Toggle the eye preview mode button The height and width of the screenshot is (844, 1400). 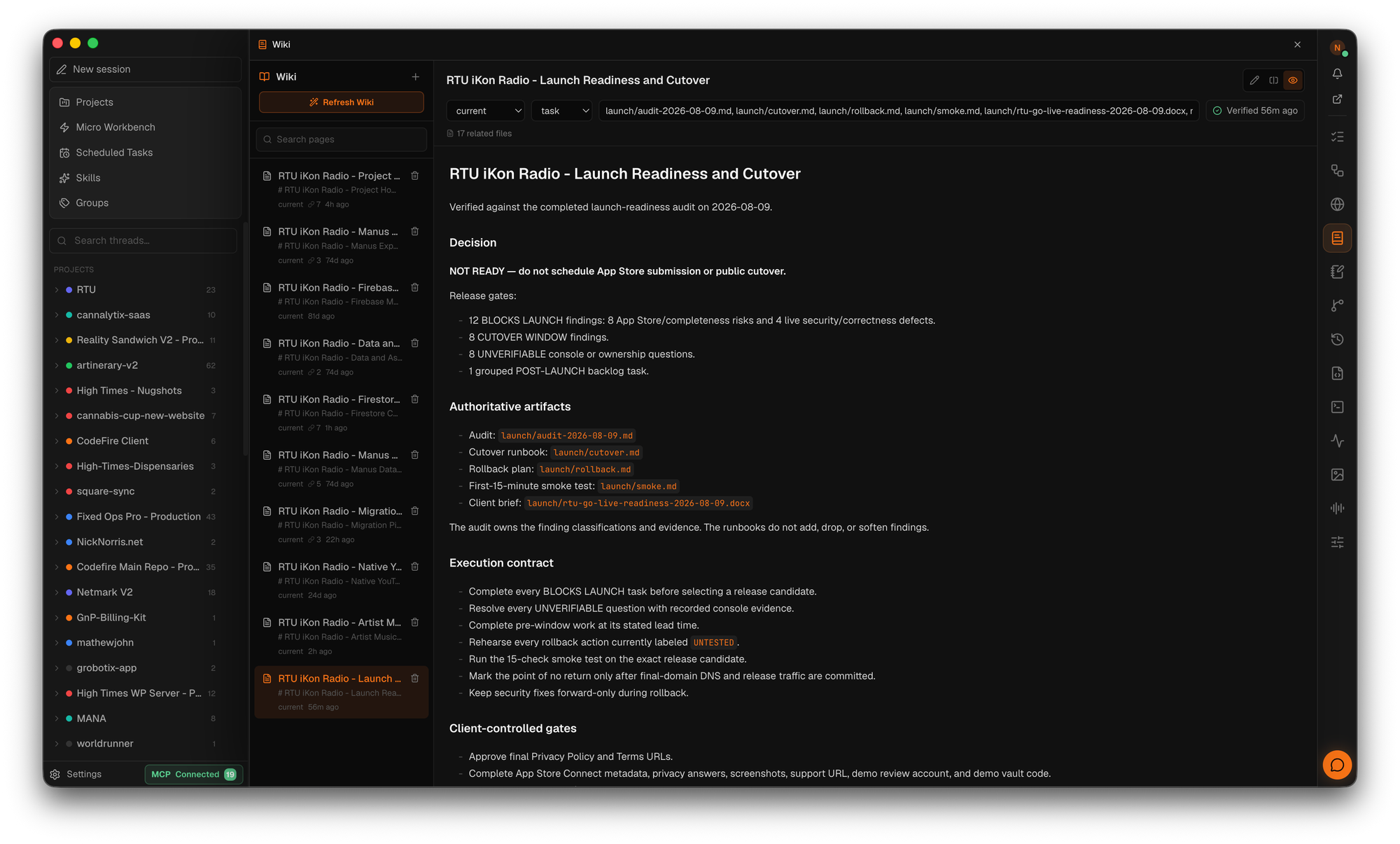tap(1293, 81)
